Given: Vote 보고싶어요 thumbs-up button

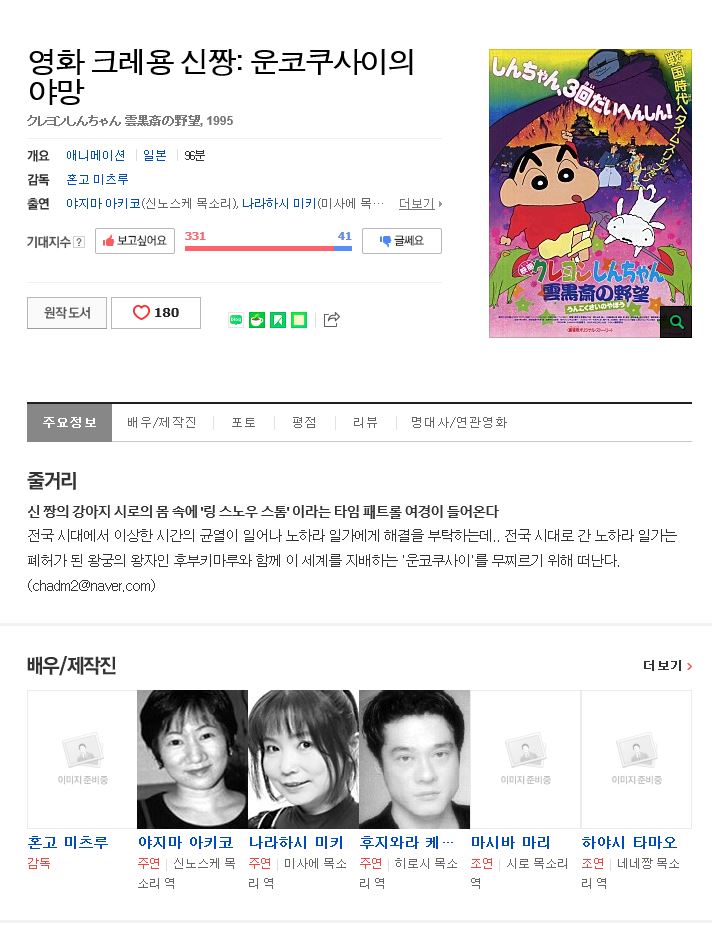Looking at the screenshot, I should point(135,240).
